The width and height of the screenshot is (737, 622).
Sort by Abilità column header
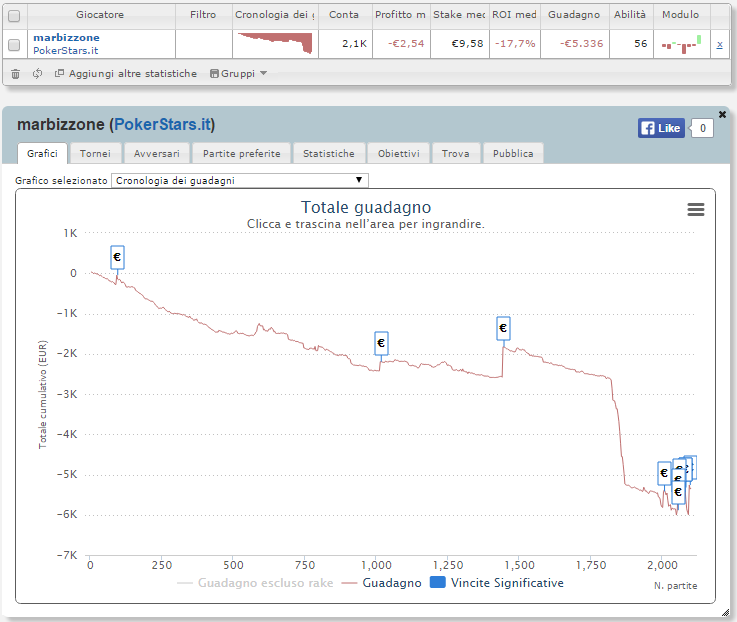coord(630,15)
